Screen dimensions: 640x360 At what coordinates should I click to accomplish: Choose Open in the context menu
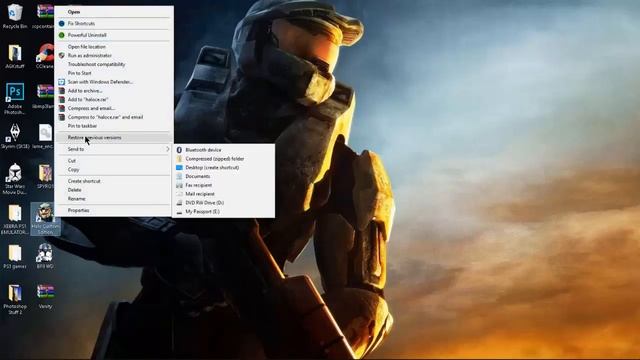pos(113,12)
